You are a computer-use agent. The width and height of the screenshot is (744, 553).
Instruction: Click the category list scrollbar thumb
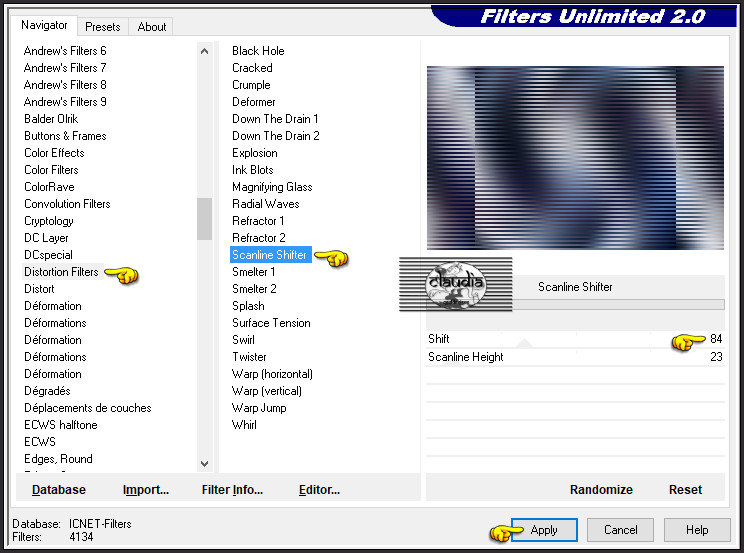205,219
